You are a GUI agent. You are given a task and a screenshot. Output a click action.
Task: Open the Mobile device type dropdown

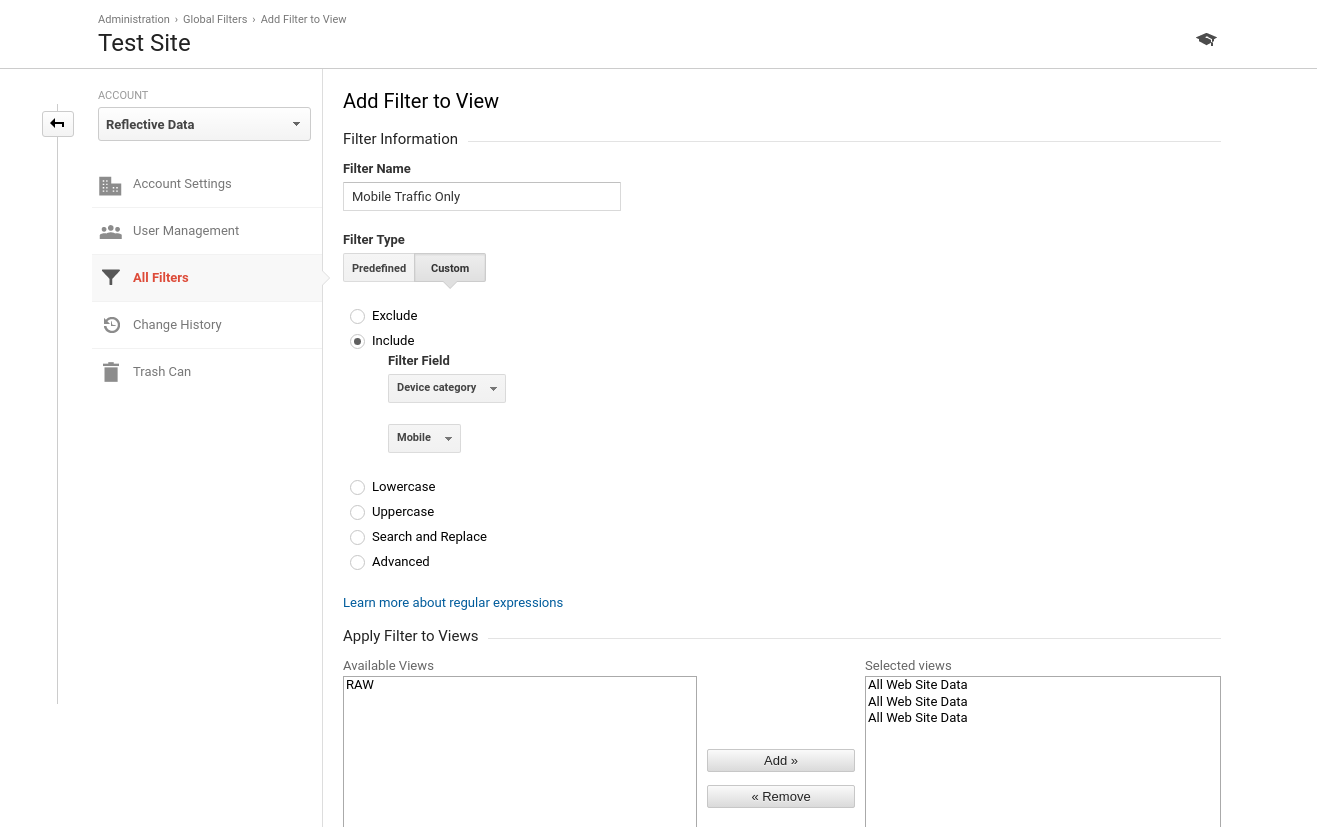point(424,438)
